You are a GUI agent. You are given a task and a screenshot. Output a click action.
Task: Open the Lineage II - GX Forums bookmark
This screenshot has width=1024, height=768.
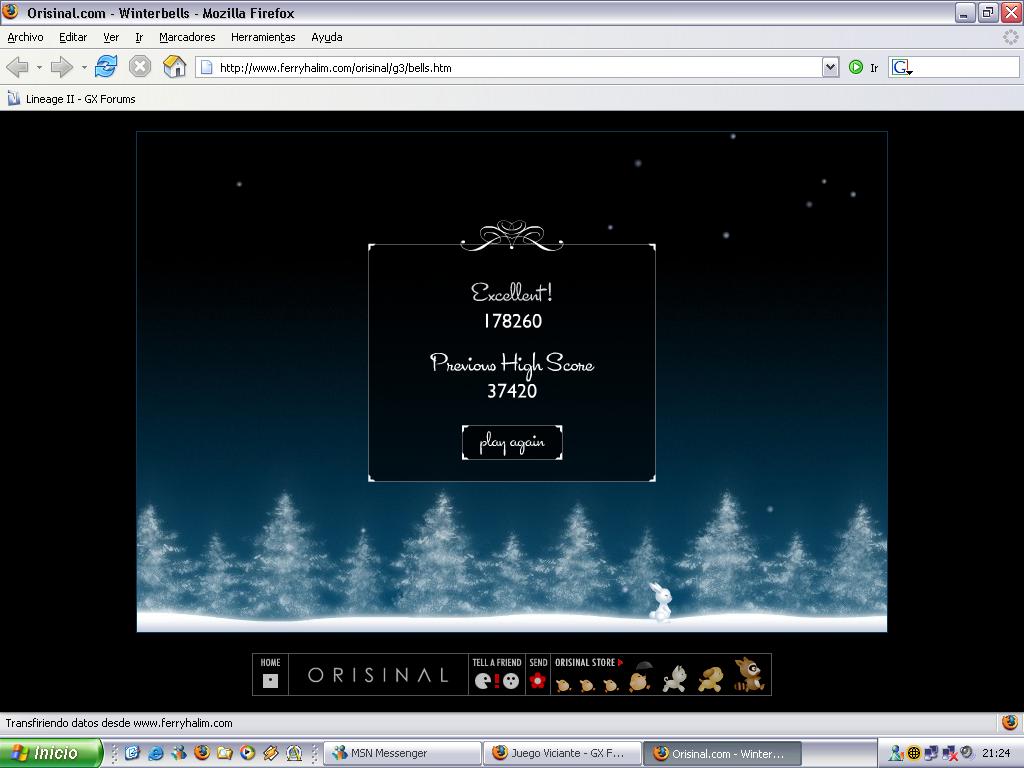[72, 99]
